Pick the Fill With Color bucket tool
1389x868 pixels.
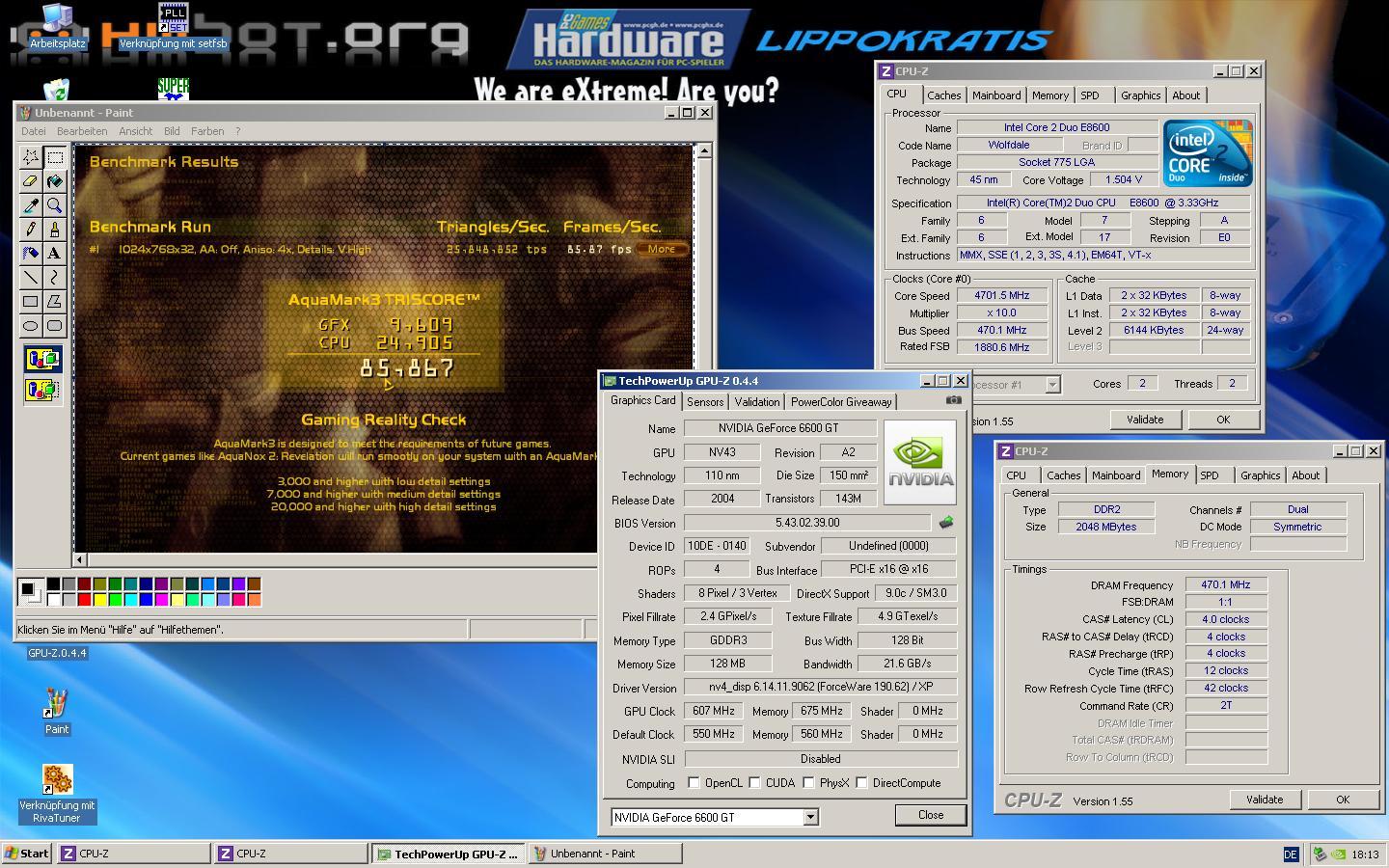(x=55, y=181)
